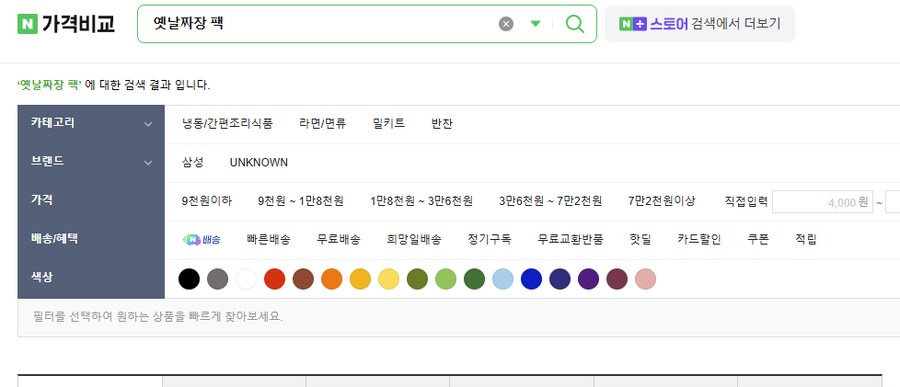Choose the 7만2천원이상 price range

(x=662, y=201)
